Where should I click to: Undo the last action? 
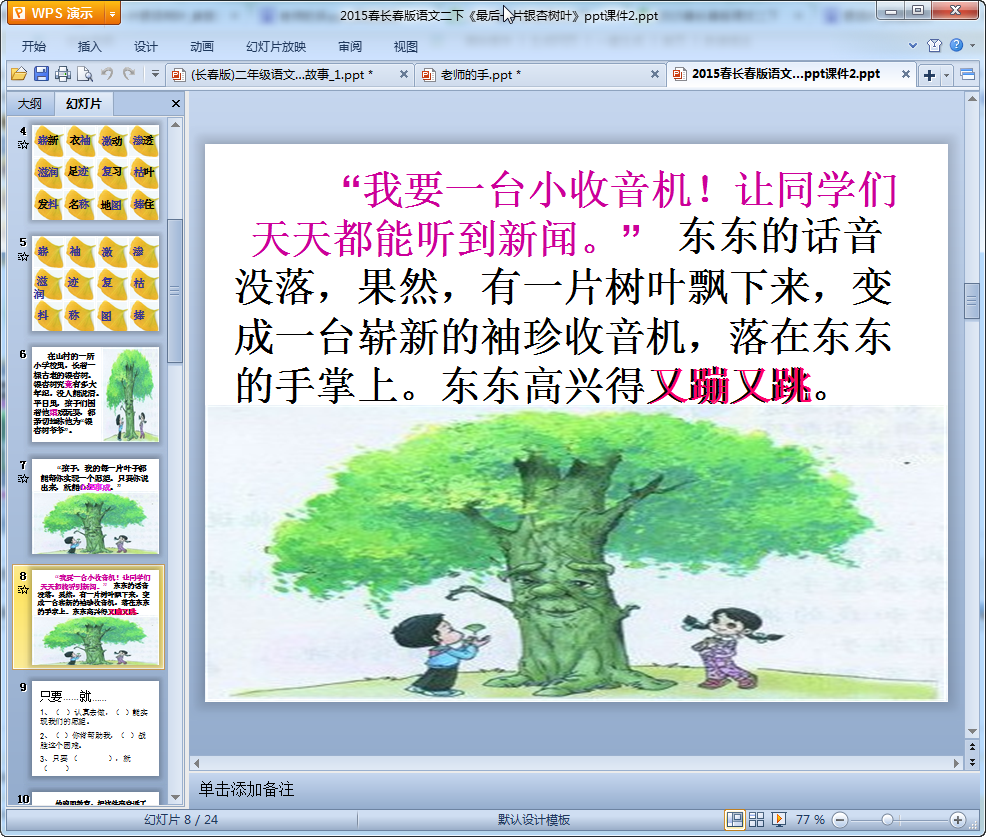coord(107,74)
